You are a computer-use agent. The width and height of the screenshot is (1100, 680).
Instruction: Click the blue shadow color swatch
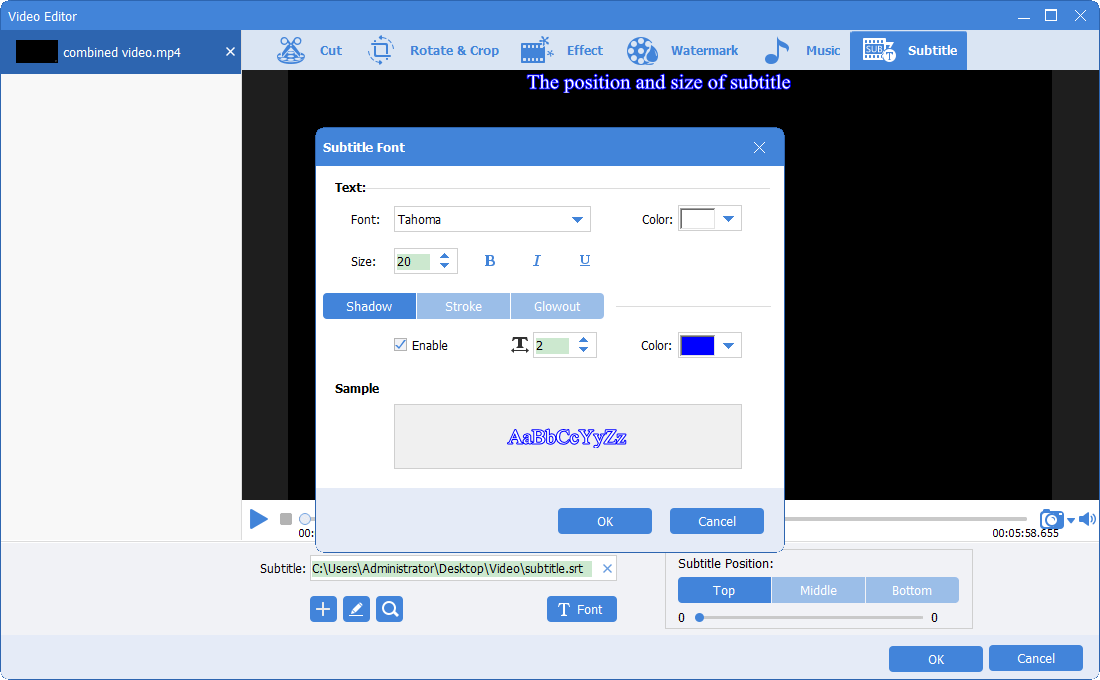coord(697,346)
